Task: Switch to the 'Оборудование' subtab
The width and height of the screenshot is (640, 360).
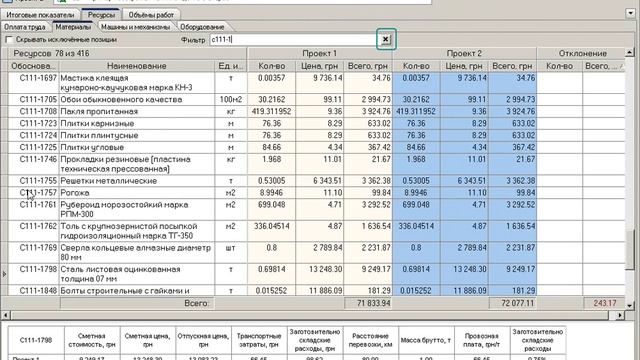Action: click(202, 27)
